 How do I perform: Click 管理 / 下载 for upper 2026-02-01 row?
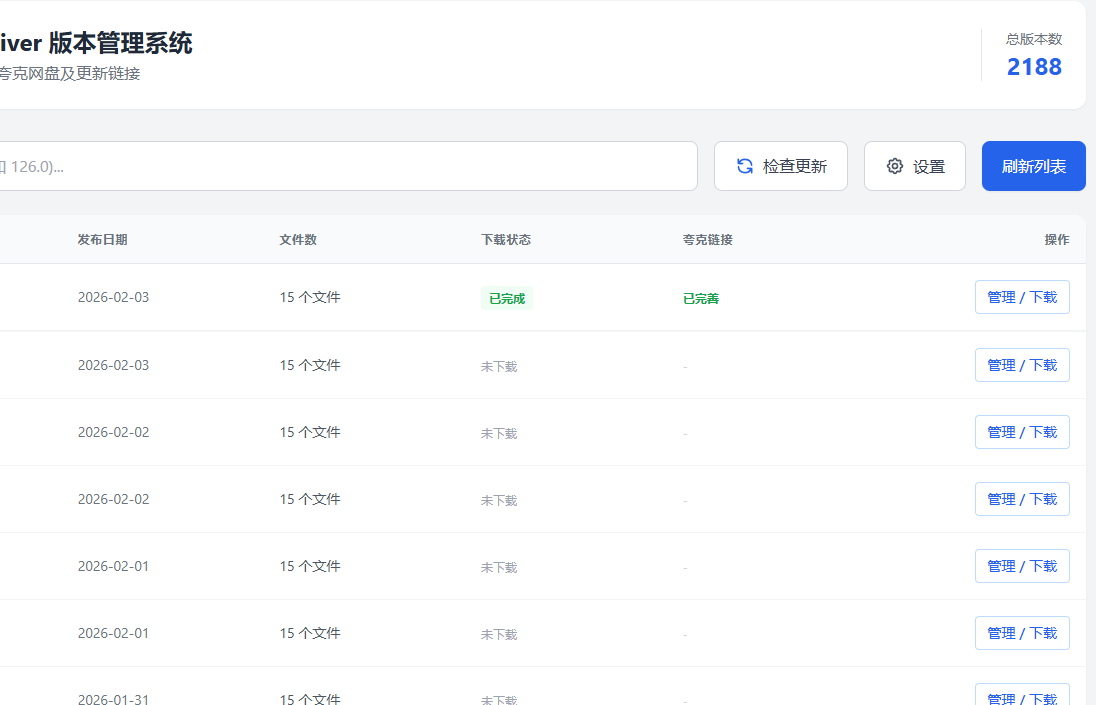click(x=1022, y=566)
